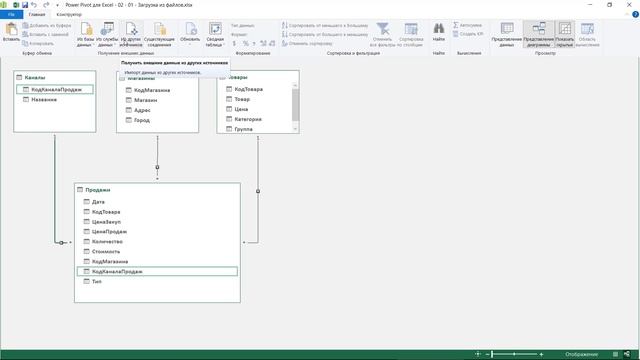Click the zoom slider in status bar
This screenshot has width=640, height=360.
514,354
